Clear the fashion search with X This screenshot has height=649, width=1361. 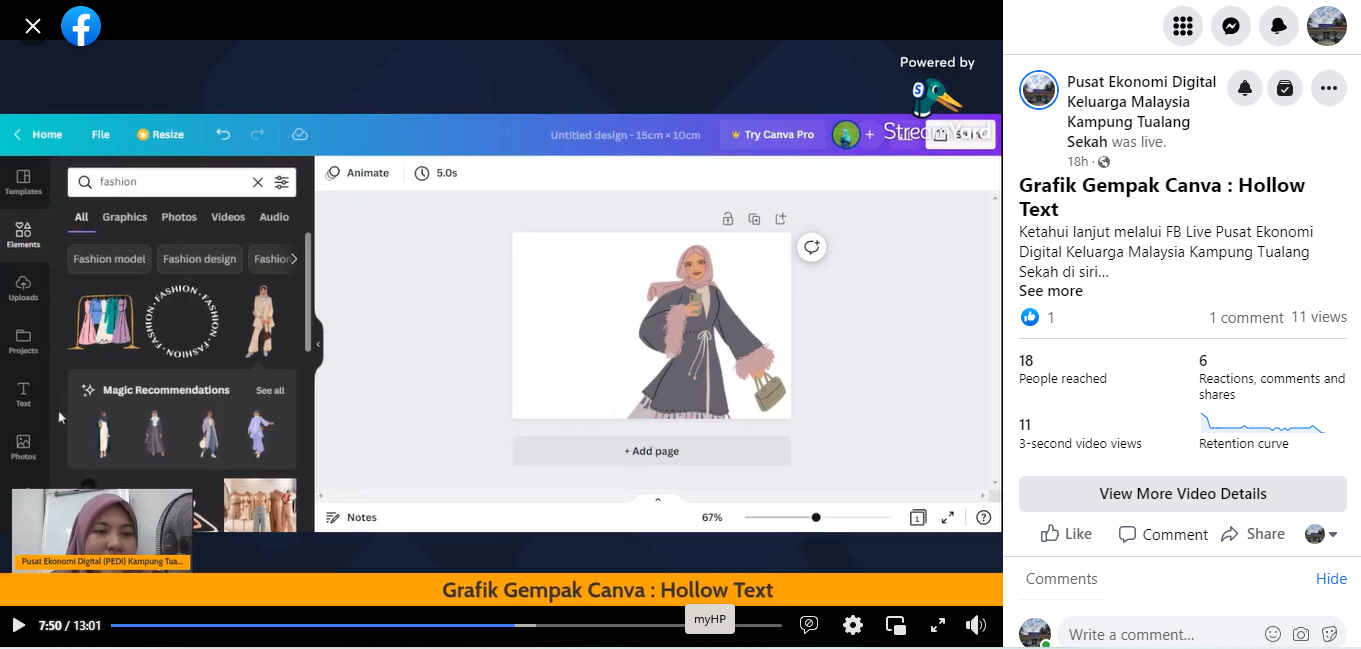pyautogui.click(x=257, y=182)
